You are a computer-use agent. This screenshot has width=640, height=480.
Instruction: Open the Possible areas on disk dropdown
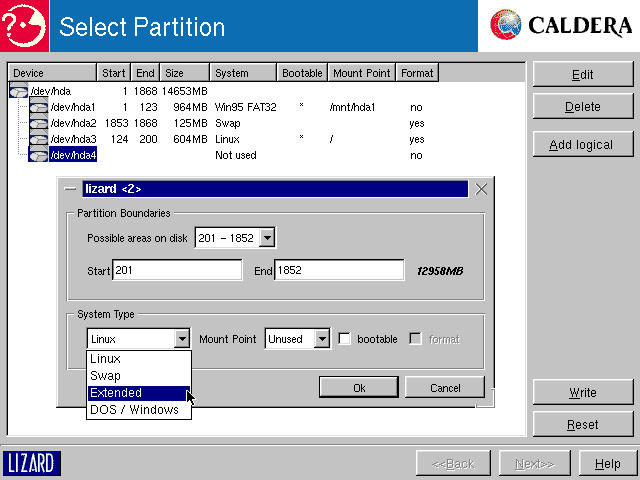pos(266,238)
